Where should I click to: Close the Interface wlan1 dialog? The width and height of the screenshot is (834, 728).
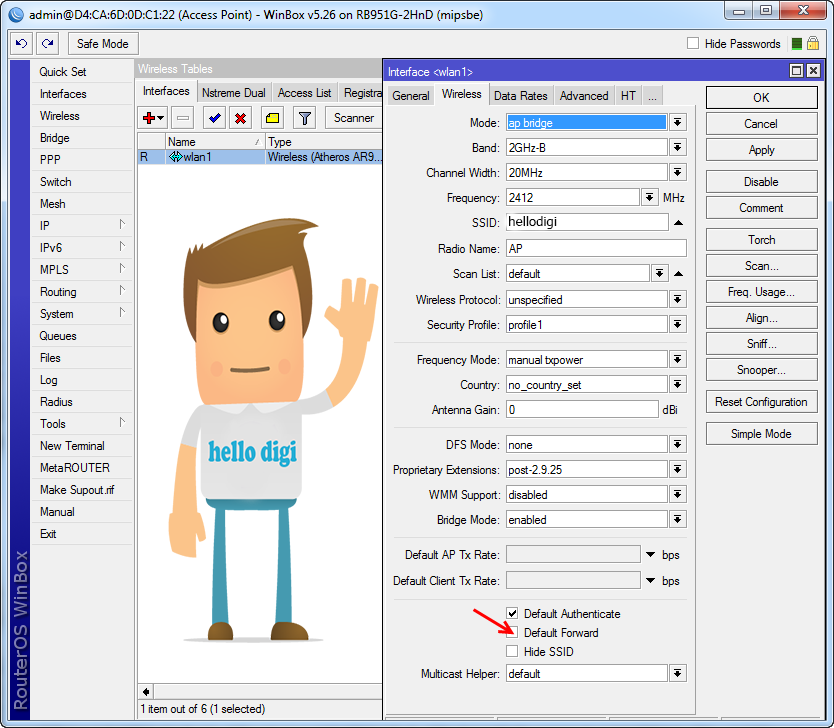pos(813,71)
